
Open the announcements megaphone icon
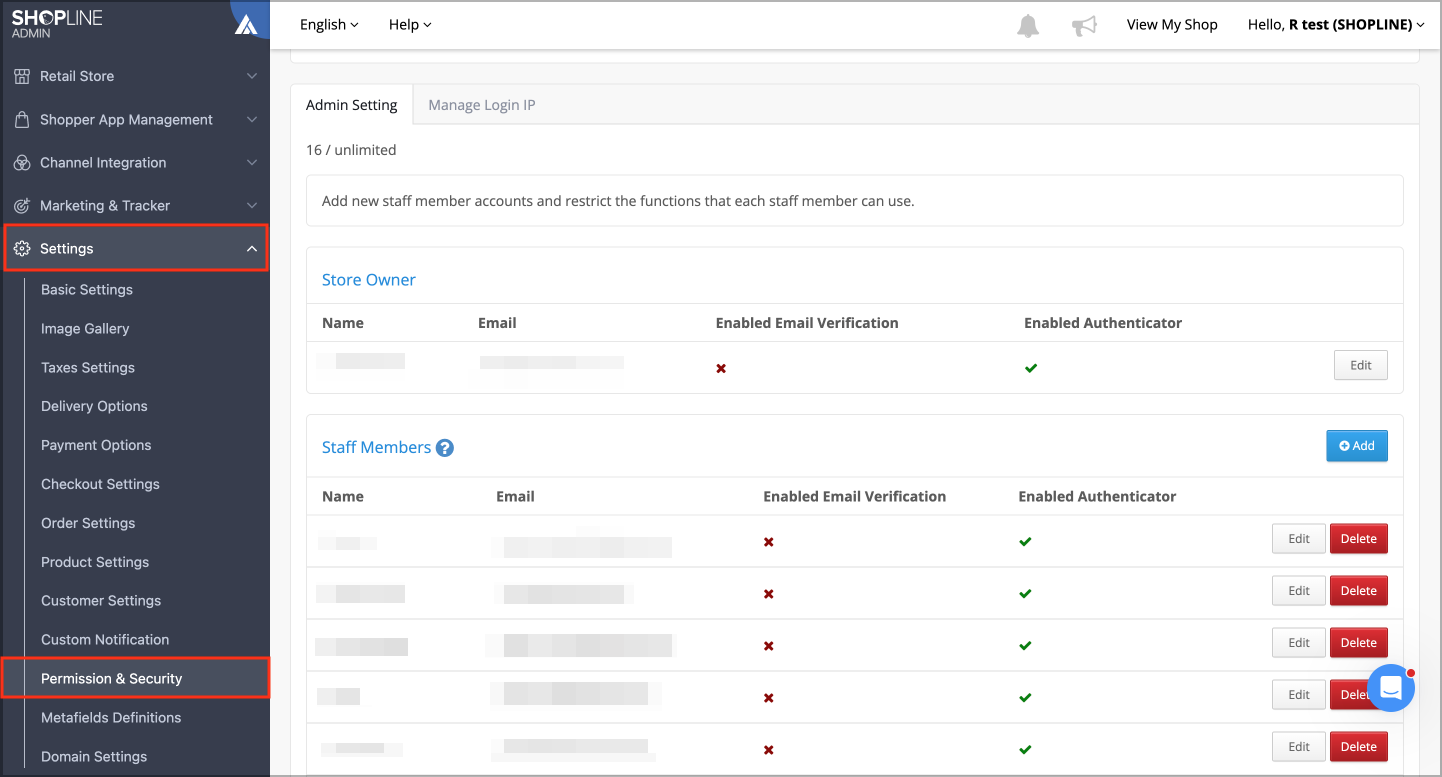[1084, 26]
